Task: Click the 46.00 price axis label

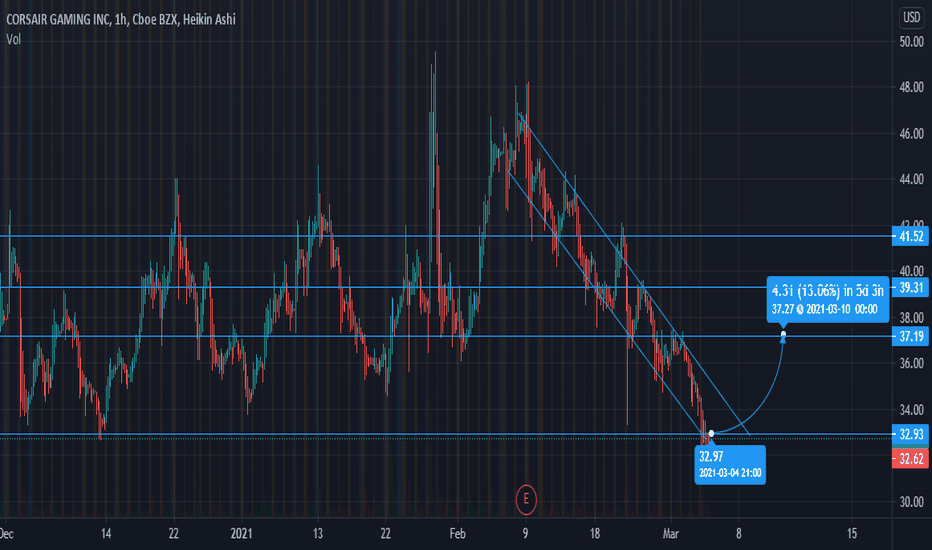Action: click(911, 133)
